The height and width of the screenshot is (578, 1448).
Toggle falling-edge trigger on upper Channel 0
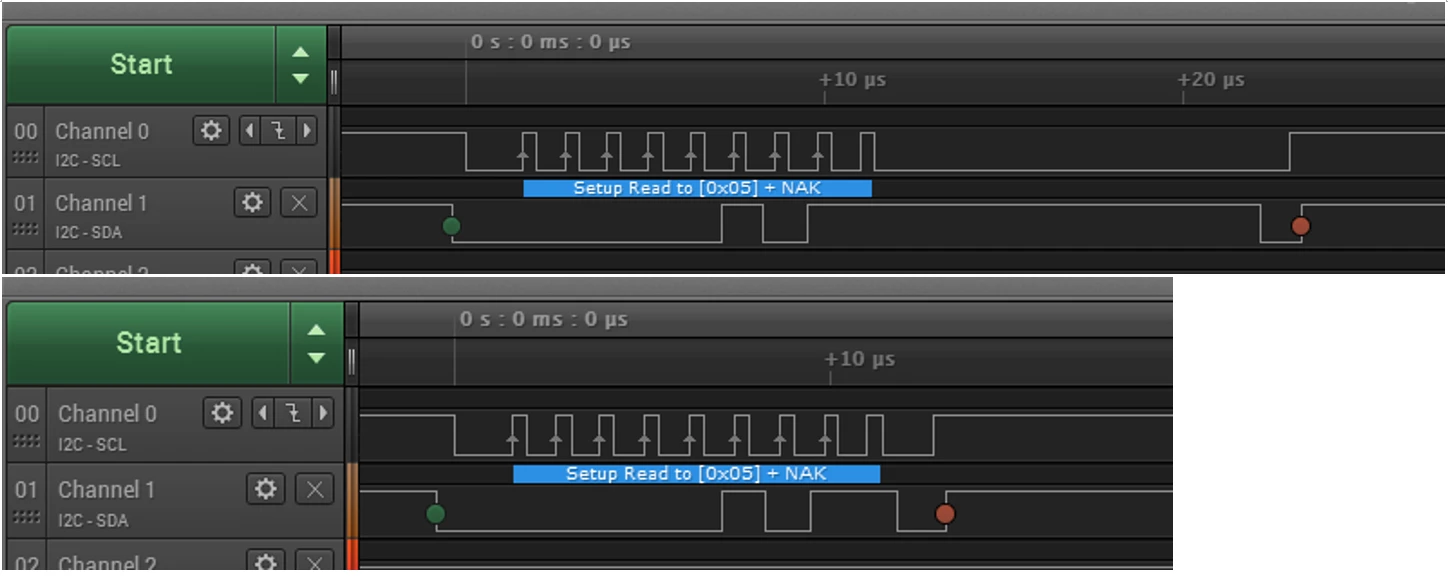tap(278, 131)
